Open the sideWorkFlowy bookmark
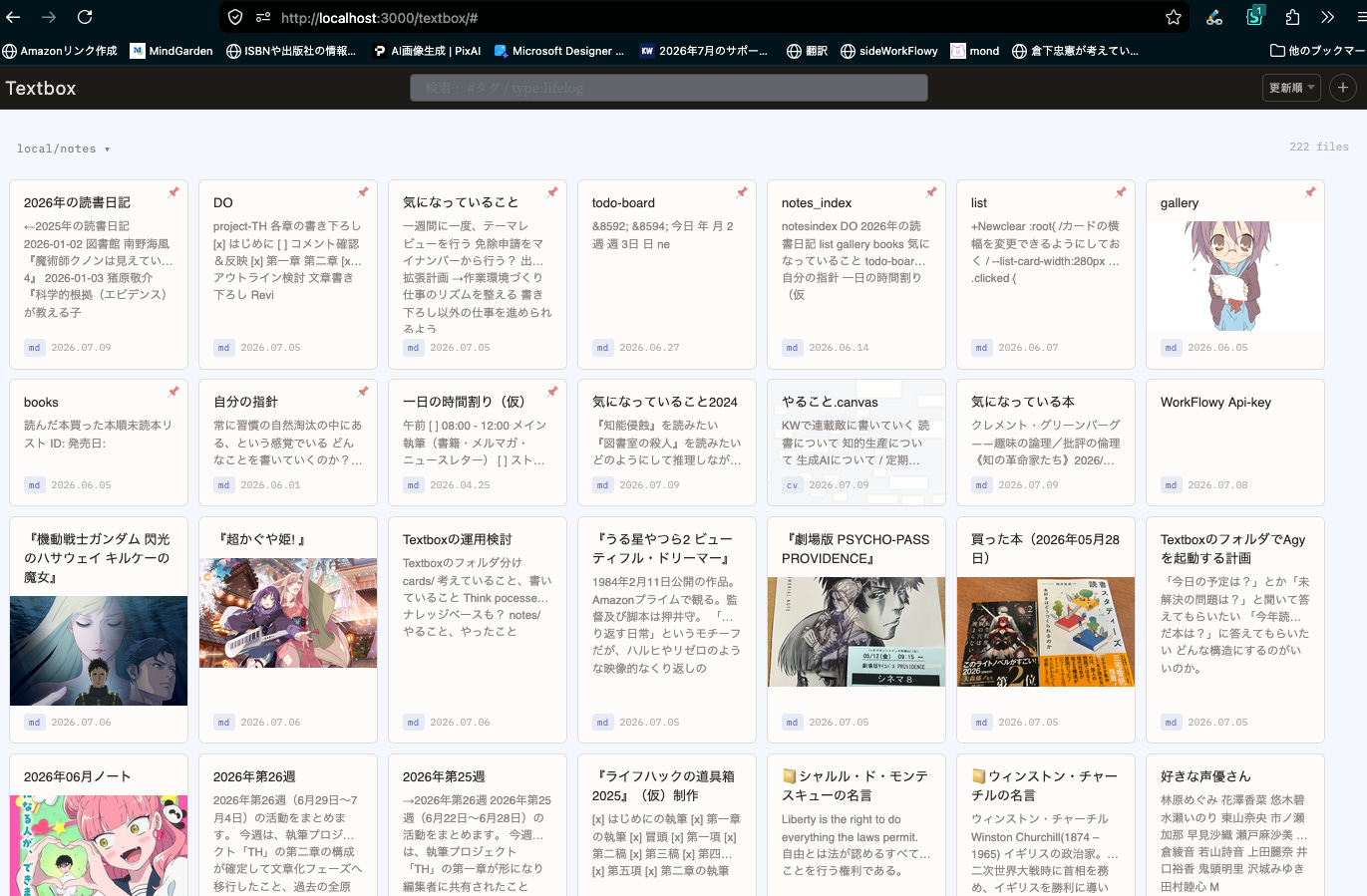1367x896 pixels. (889, 51)
